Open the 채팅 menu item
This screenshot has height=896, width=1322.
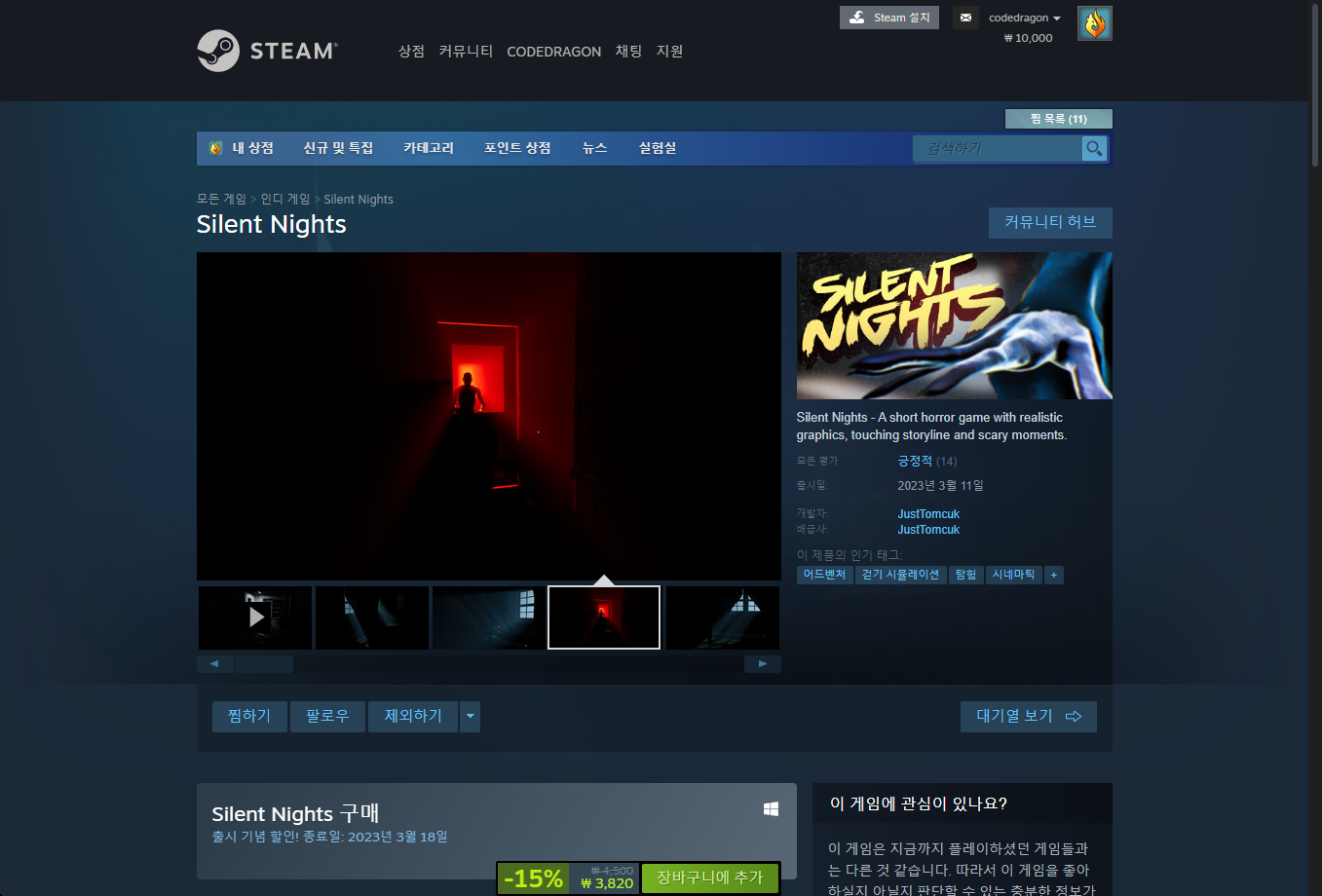[628, 51]
